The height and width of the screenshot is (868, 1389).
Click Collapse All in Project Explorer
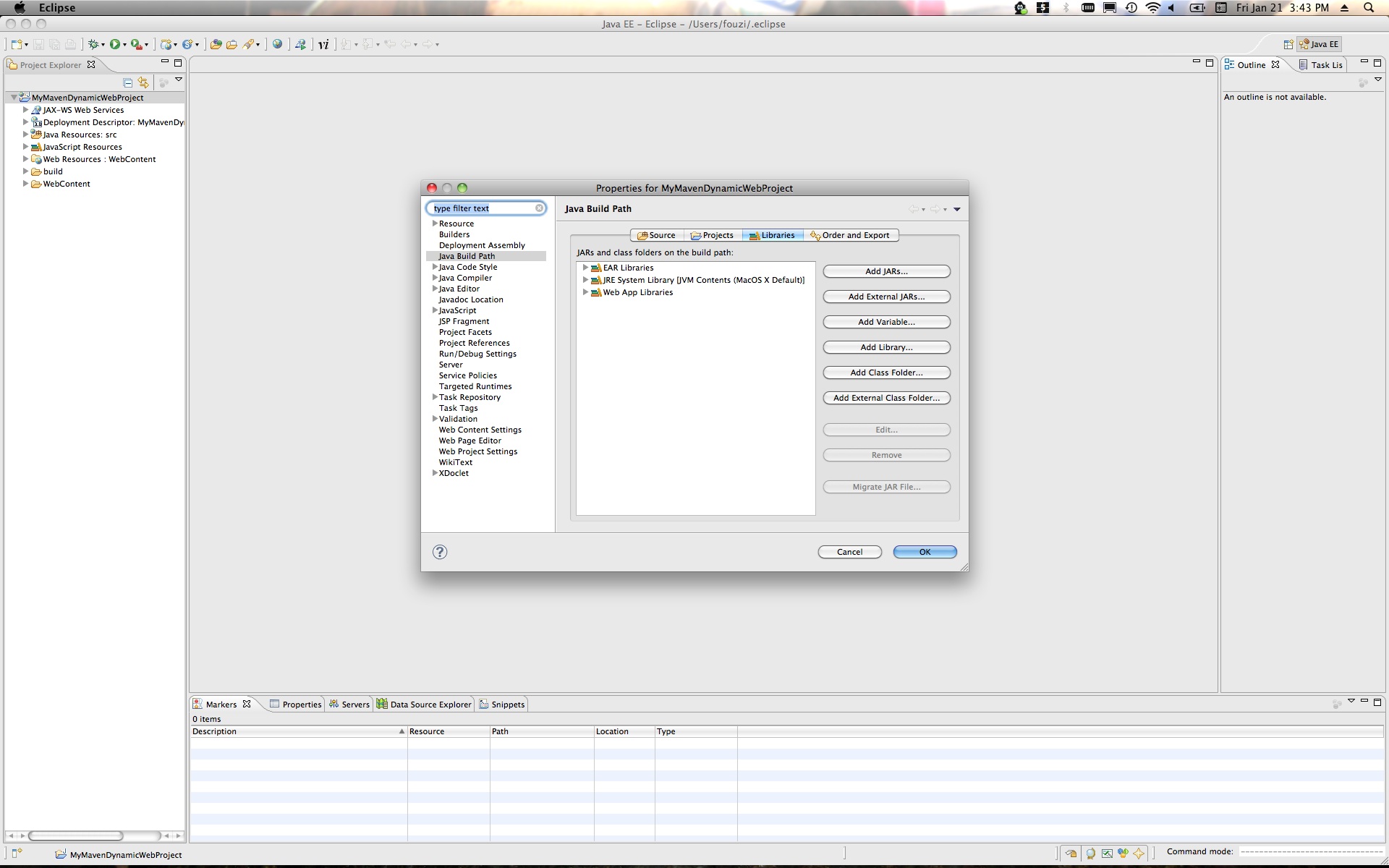point(128,82)
